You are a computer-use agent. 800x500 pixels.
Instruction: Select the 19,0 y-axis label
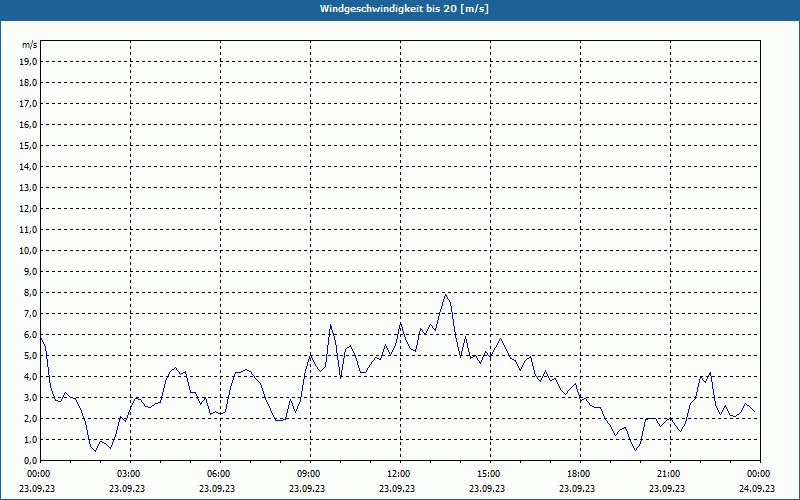tap(28, 62)
